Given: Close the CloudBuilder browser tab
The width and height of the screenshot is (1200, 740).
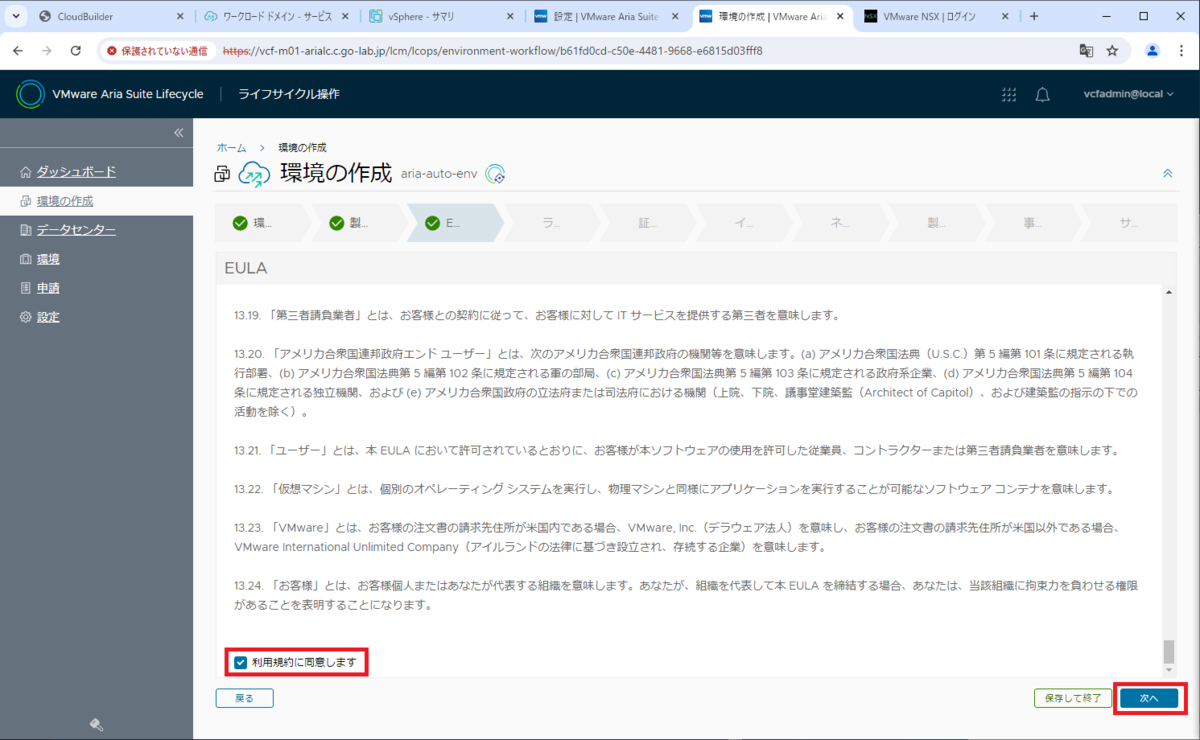Looking at the screenshot, I should click(180, 17).
